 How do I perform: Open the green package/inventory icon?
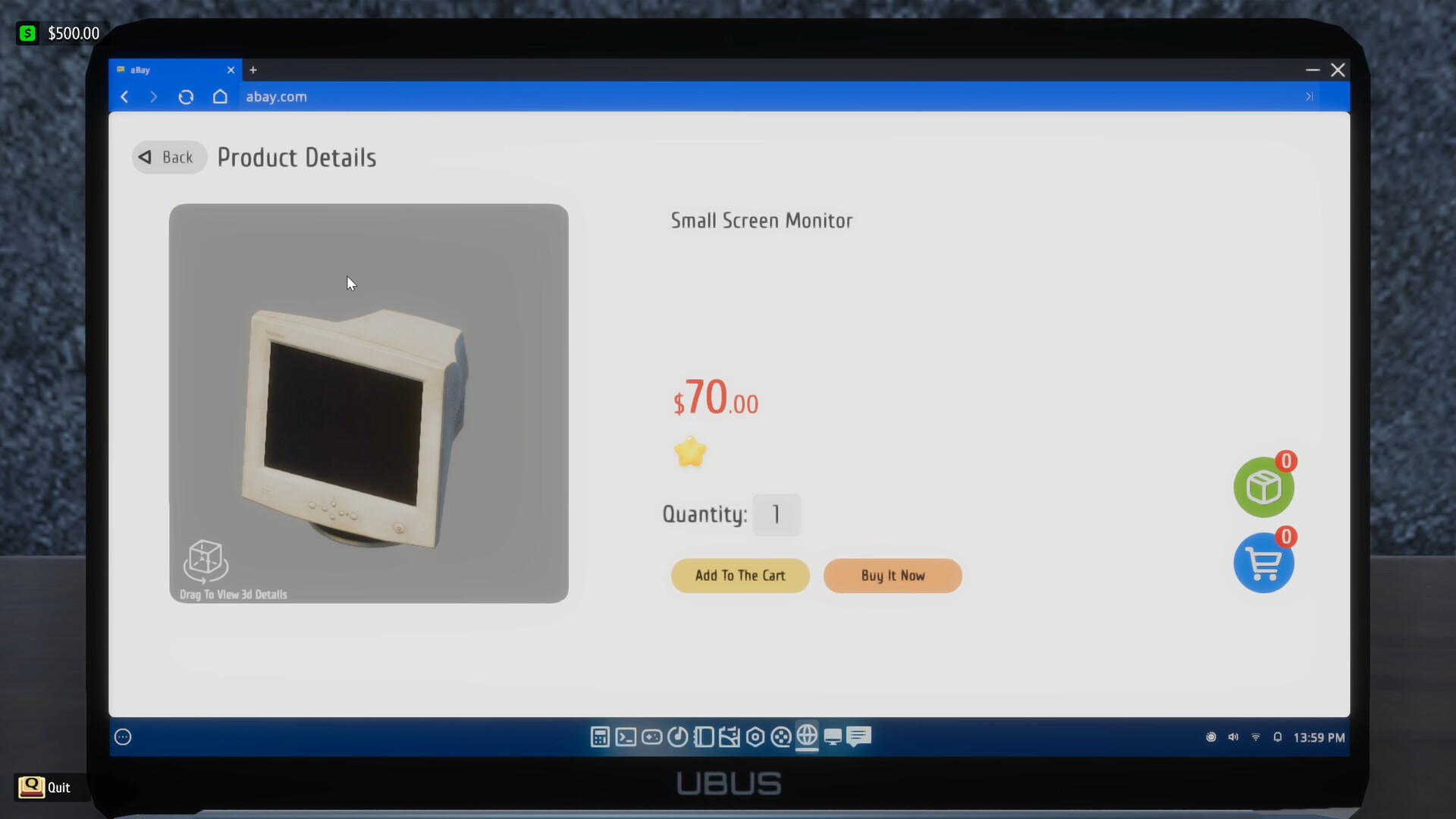[x=1263, y=487]
